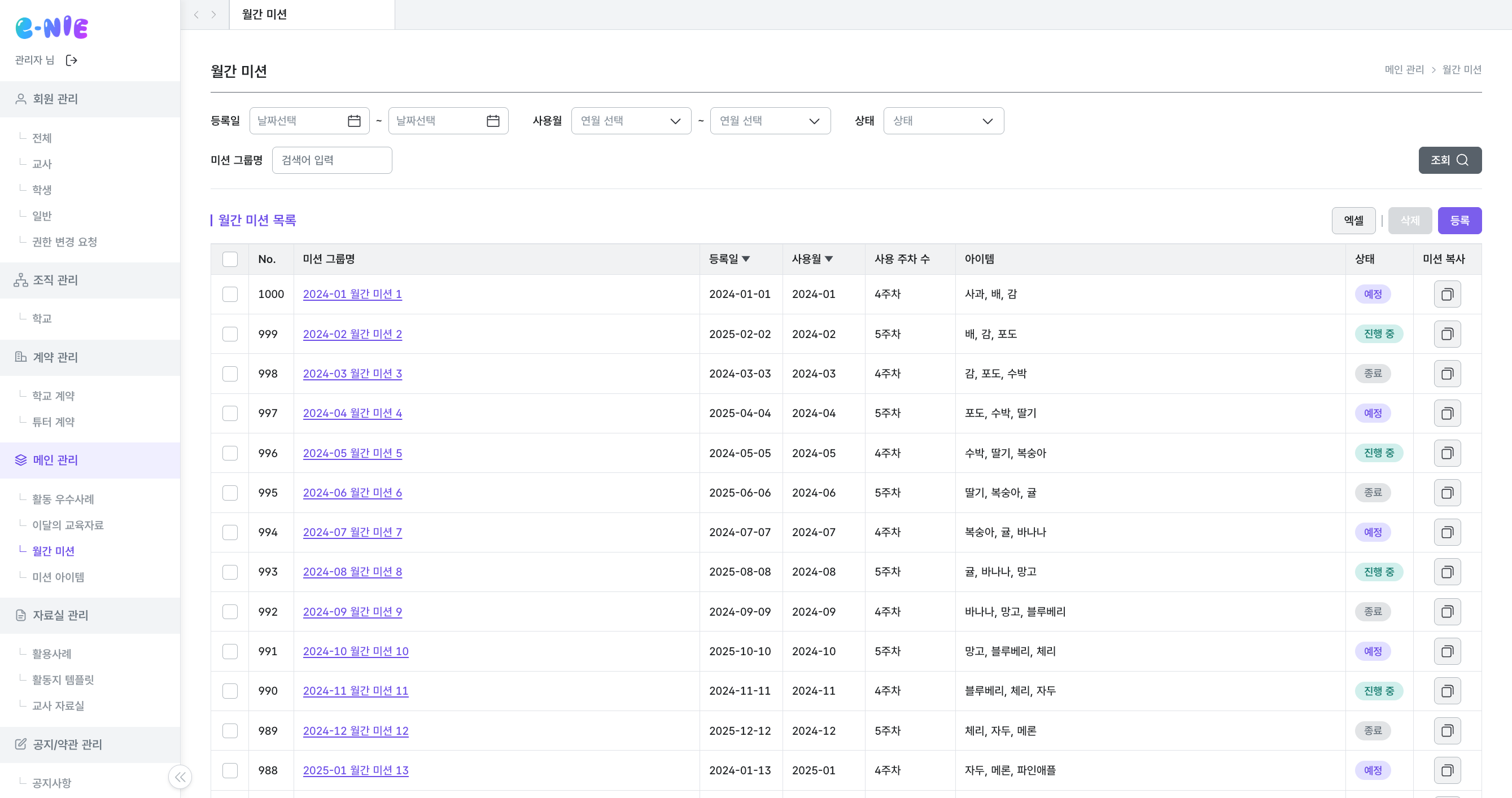Screen dimensions: 1512x798
Task: Sort by 등록일 column arrow
Action: click(746, 260)
